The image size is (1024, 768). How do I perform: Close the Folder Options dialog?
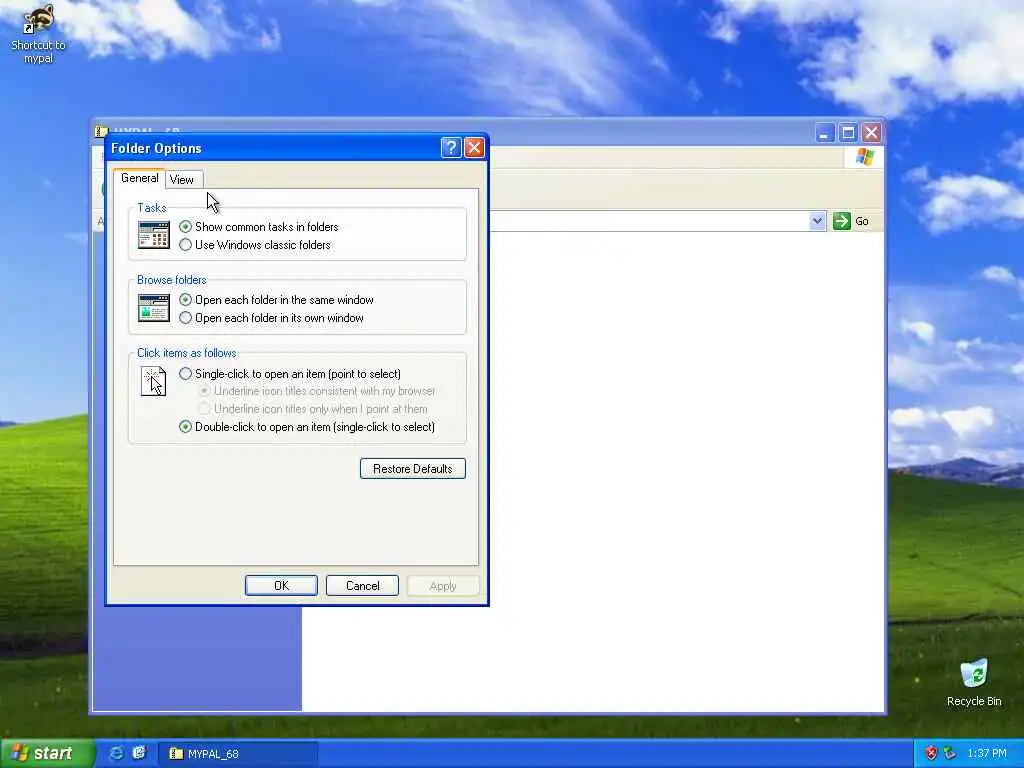tap(474, 148)
